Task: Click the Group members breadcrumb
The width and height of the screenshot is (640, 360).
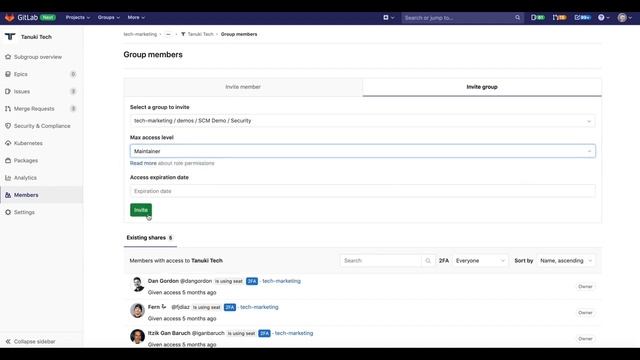Action: point(239,34)
